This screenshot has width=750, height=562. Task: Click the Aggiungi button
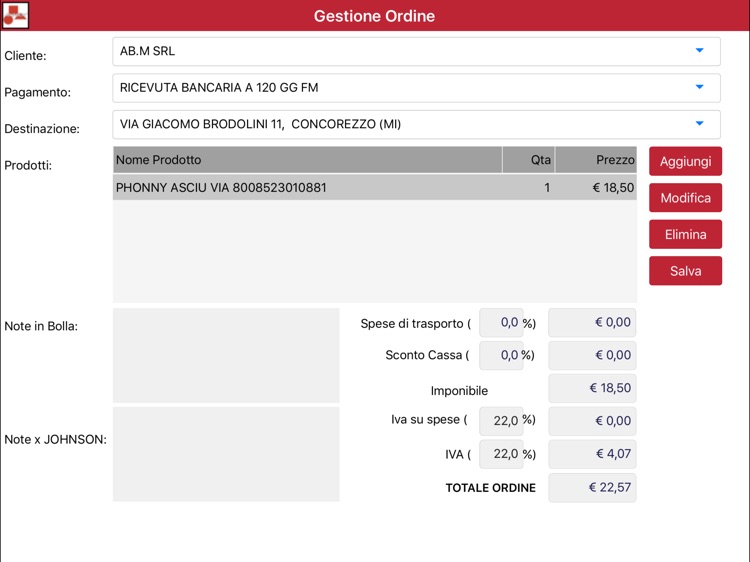(685, 161)
